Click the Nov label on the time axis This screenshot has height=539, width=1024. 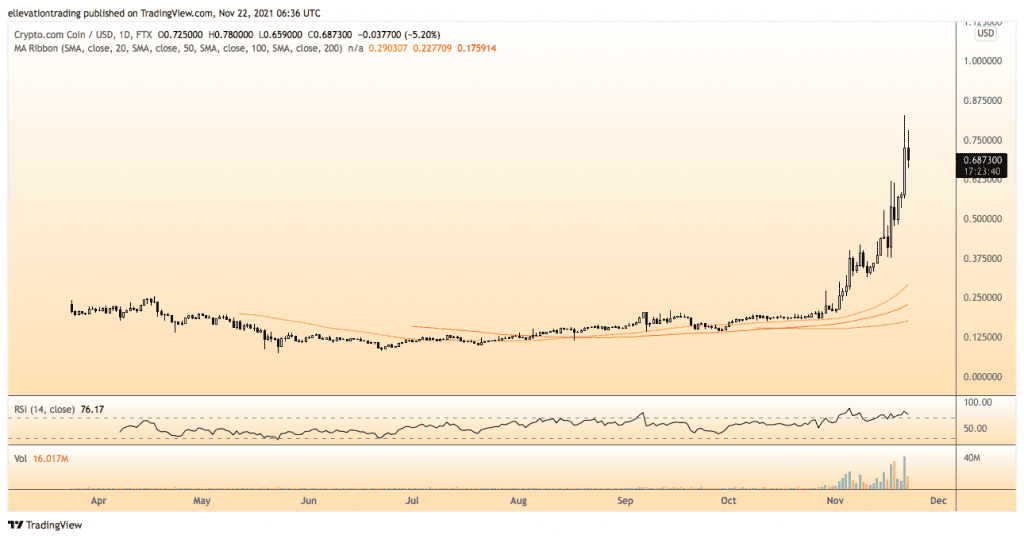pyautogui.click(x=835, y=501)
